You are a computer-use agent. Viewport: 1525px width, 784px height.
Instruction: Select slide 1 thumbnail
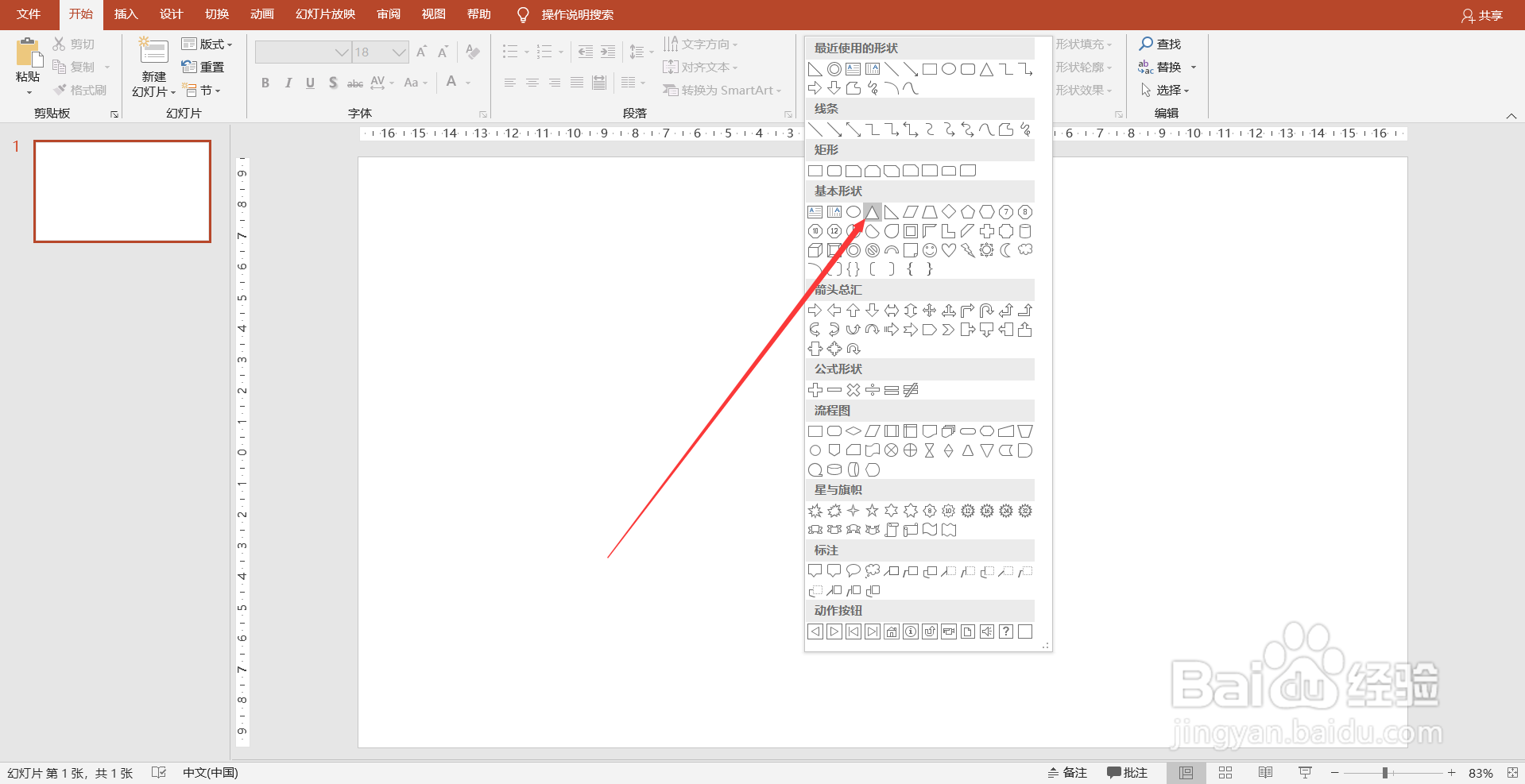(122, 191)
